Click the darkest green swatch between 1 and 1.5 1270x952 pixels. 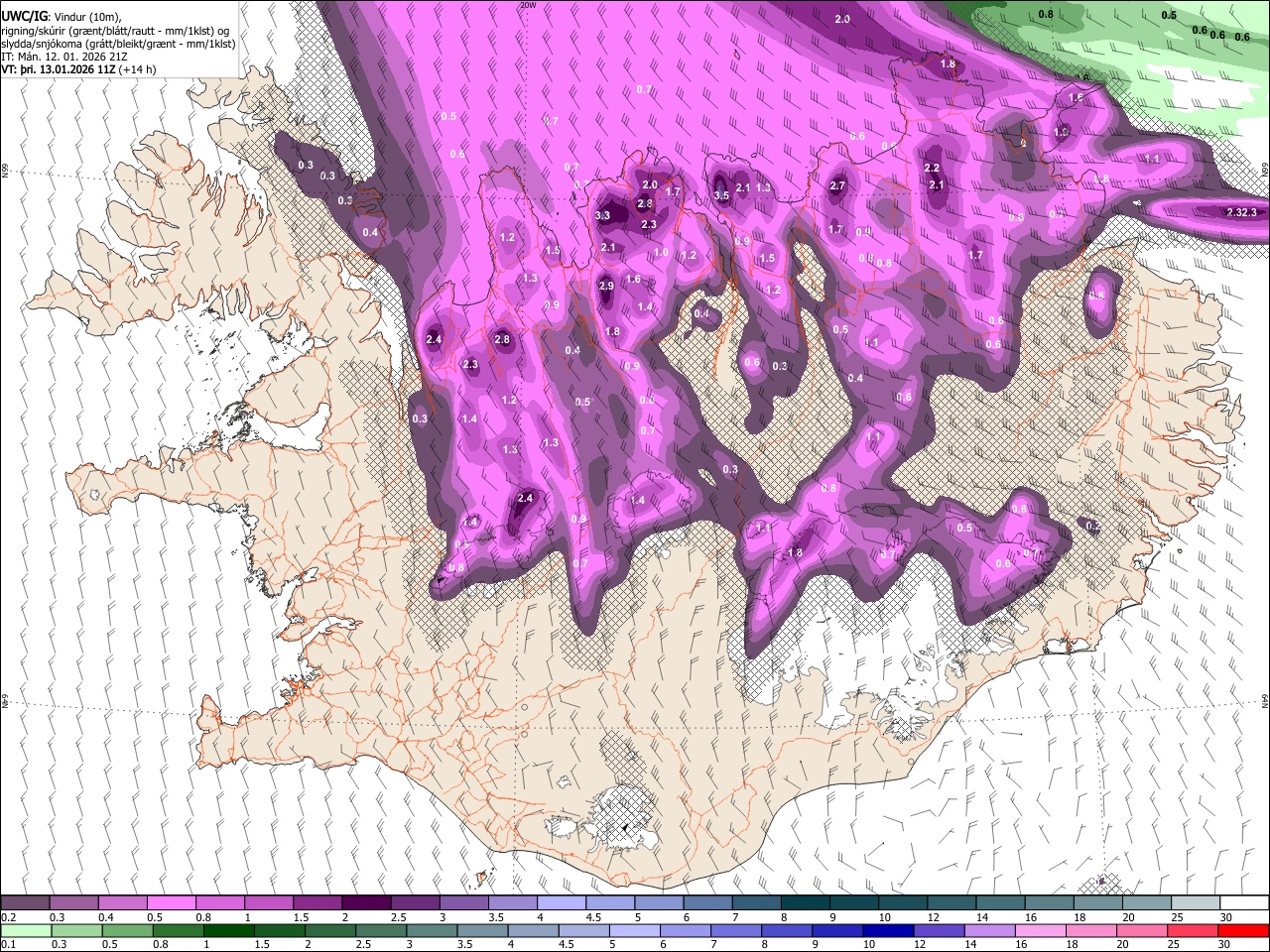tap(228, 931)
